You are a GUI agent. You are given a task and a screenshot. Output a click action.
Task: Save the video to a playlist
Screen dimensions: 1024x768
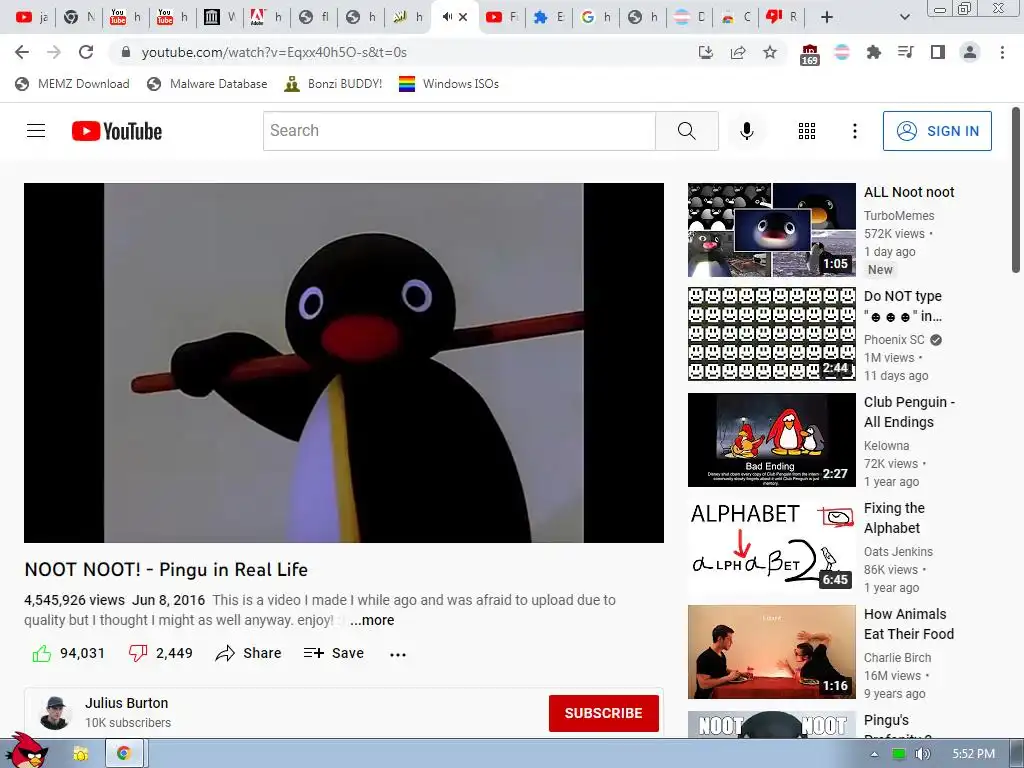tap(334, 653)
